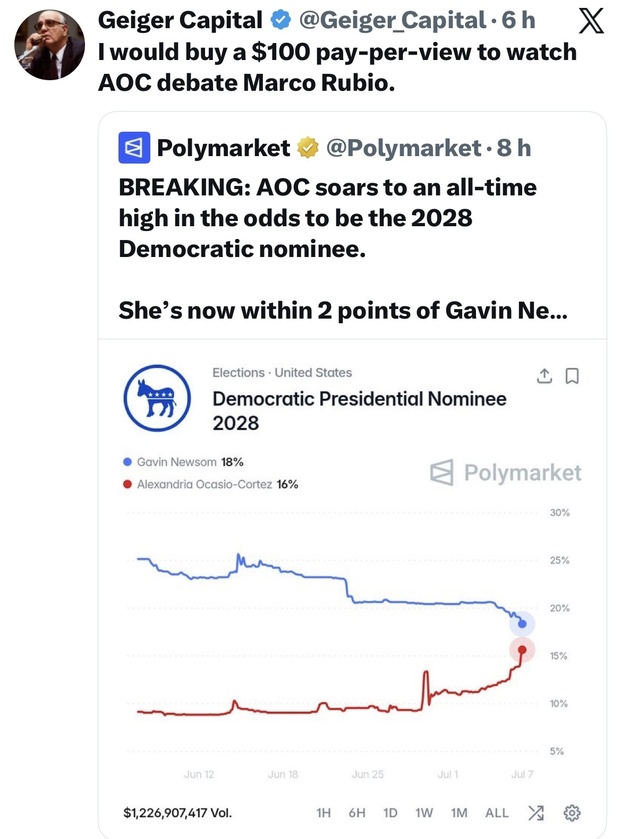Open Geiger Capital's profile avatar
This screenshot has height=839, width=621.
point(49,44)
